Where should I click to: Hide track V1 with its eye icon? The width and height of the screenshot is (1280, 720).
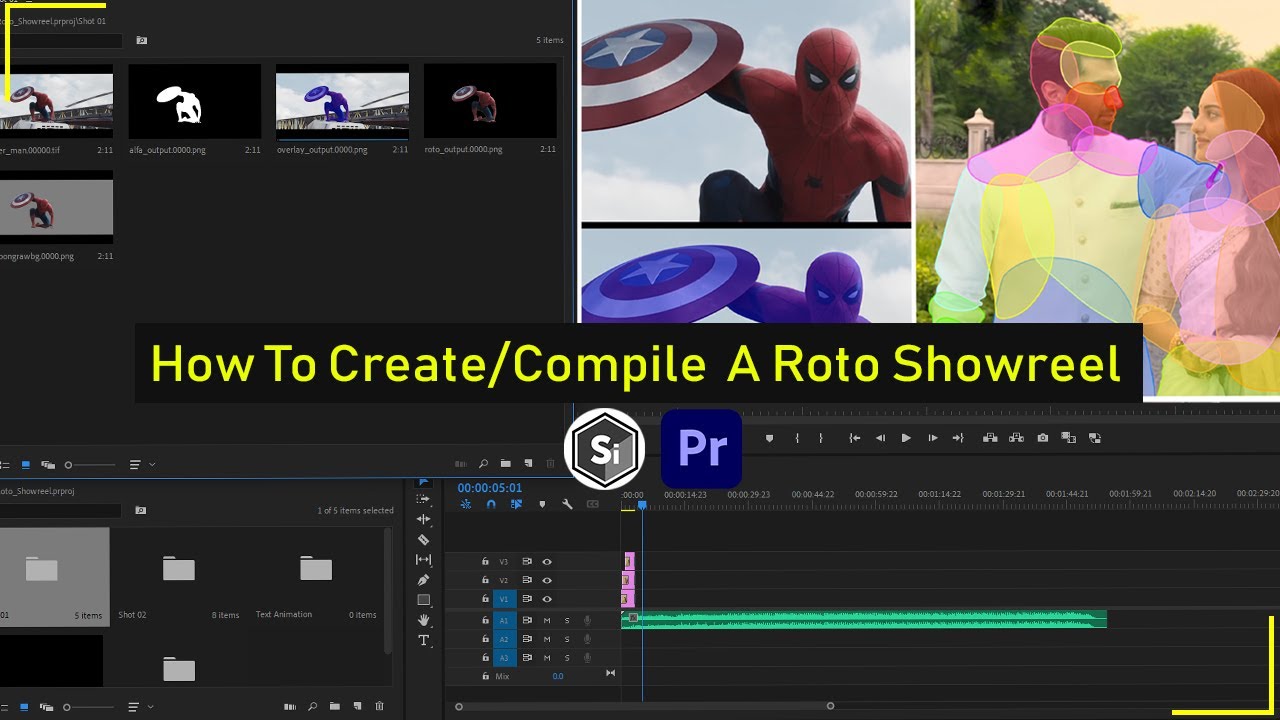click(x=547, y=599)
